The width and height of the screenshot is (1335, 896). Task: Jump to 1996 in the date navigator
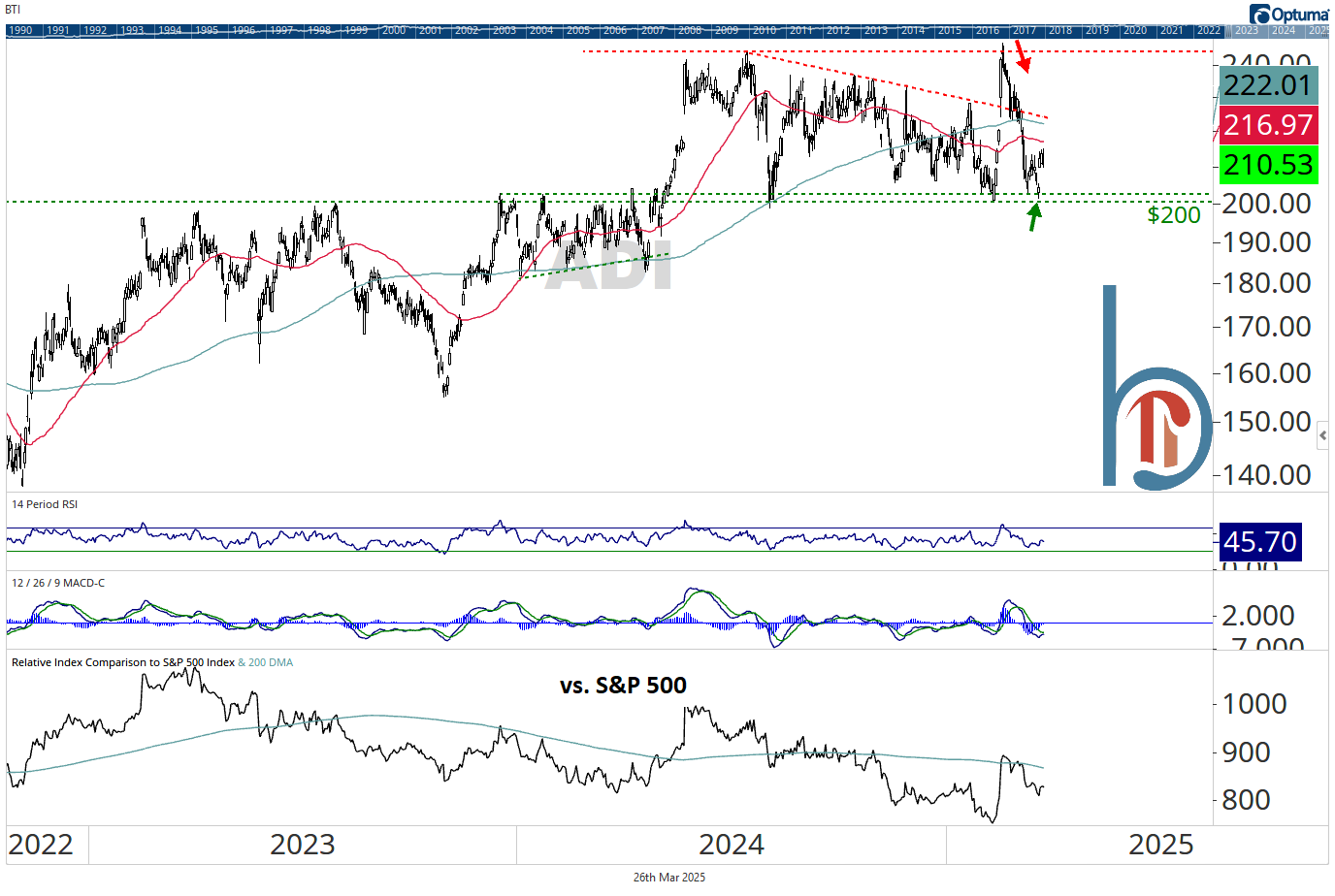coord(244,31)
